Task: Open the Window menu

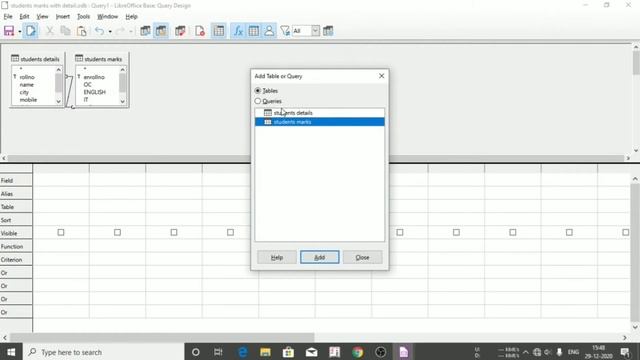Action: pos(107,17)
